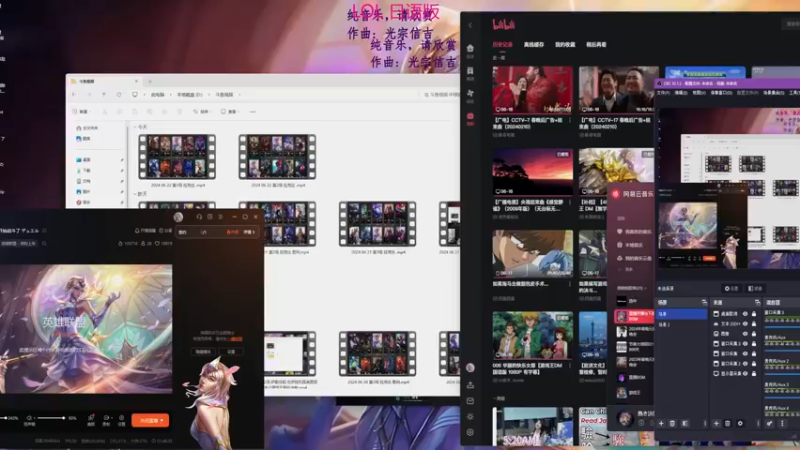This screenshot has height=450, width=800.
Task: Click headphone icon in streaming app title bar
Action: point(199,217)
